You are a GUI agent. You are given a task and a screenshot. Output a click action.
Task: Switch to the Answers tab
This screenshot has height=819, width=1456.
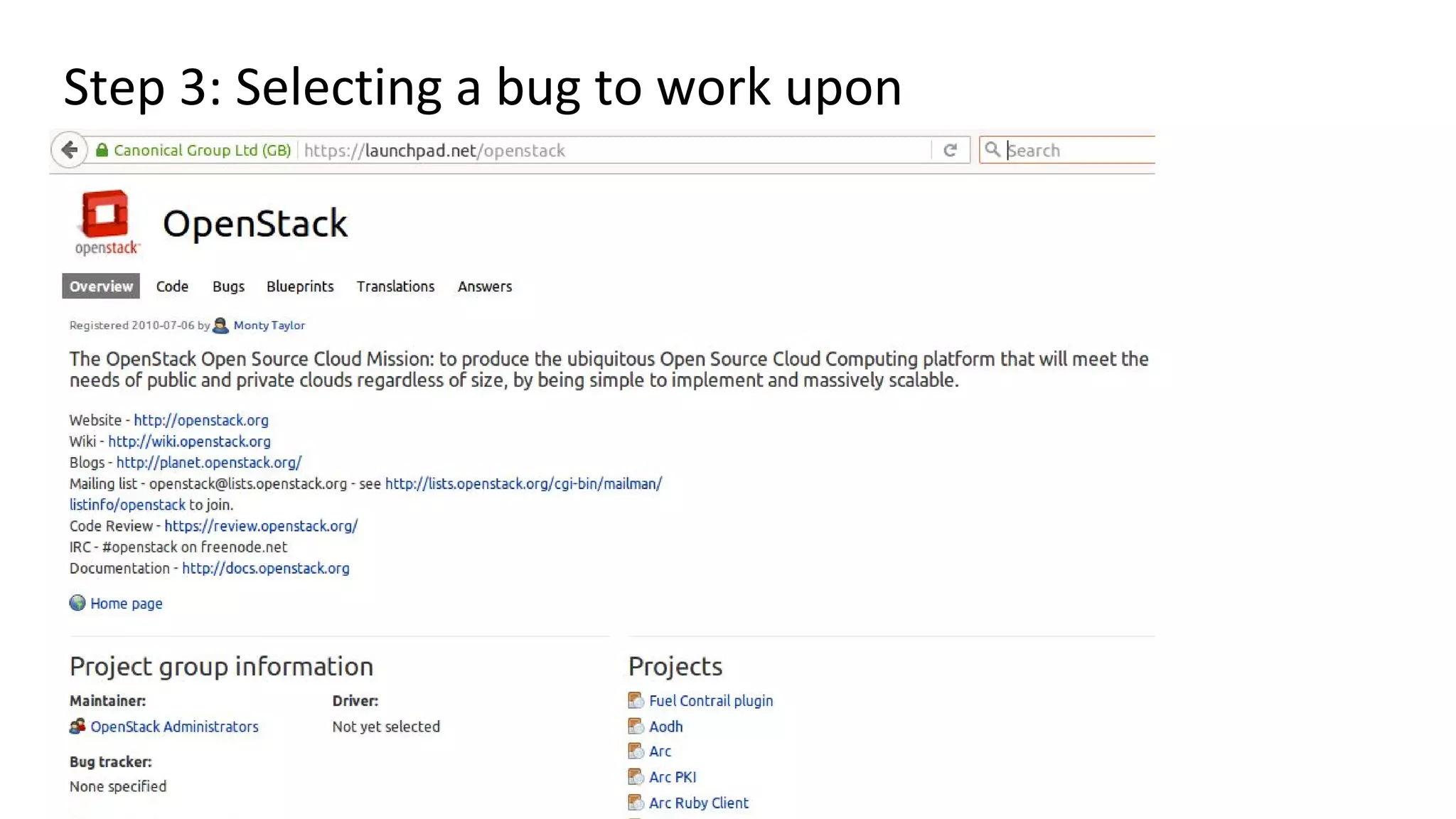tap(485, 287)
